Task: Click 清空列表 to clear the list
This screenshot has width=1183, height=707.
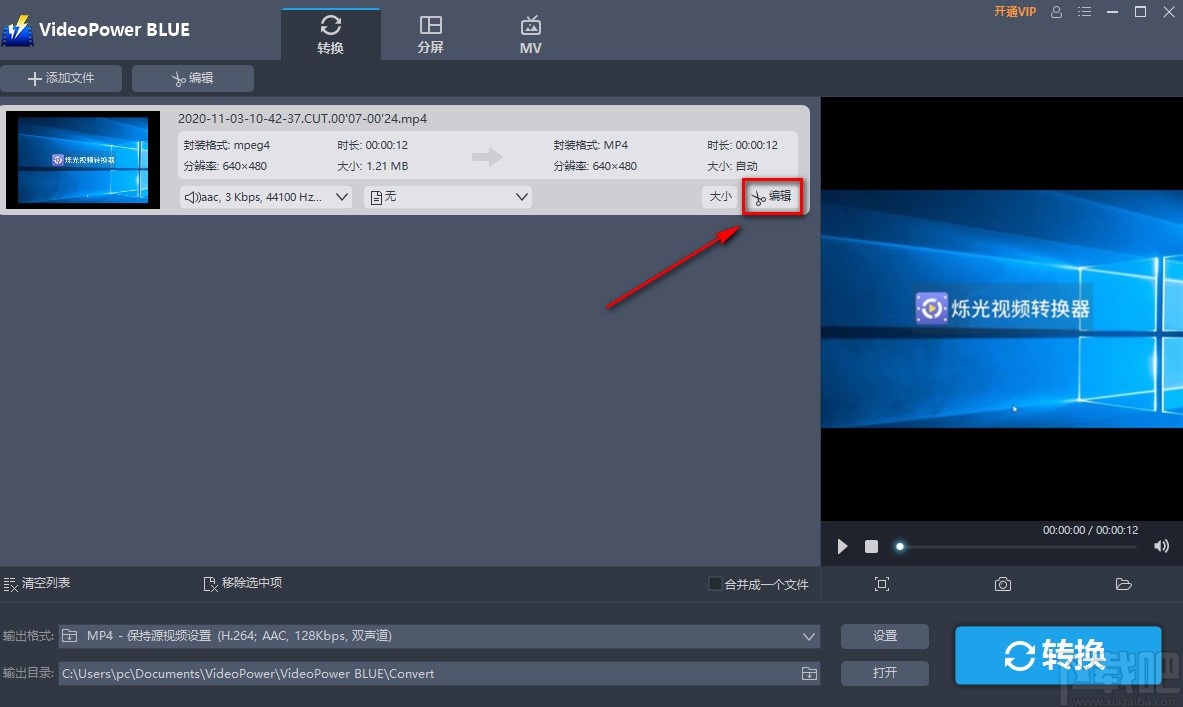Action: coord(37,583)
